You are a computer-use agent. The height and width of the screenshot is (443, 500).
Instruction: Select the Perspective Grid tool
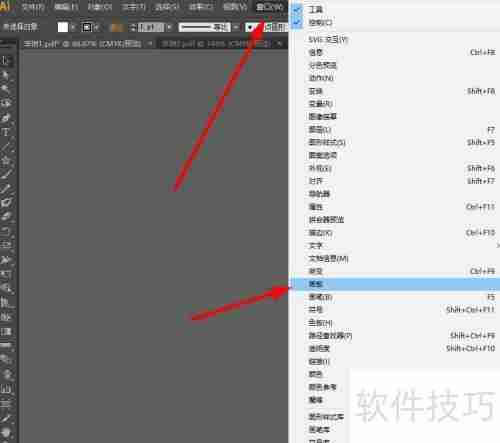(x=6, y=302)
